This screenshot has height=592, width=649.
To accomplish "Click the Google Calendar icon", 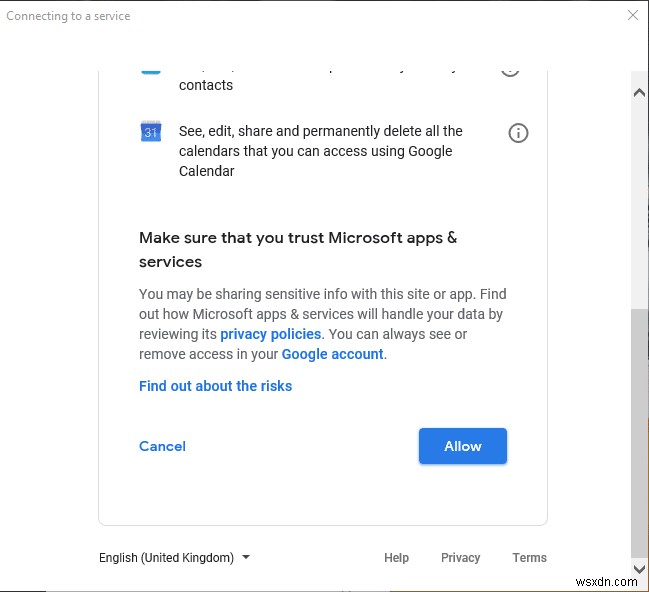I will [x=151, y=132].
